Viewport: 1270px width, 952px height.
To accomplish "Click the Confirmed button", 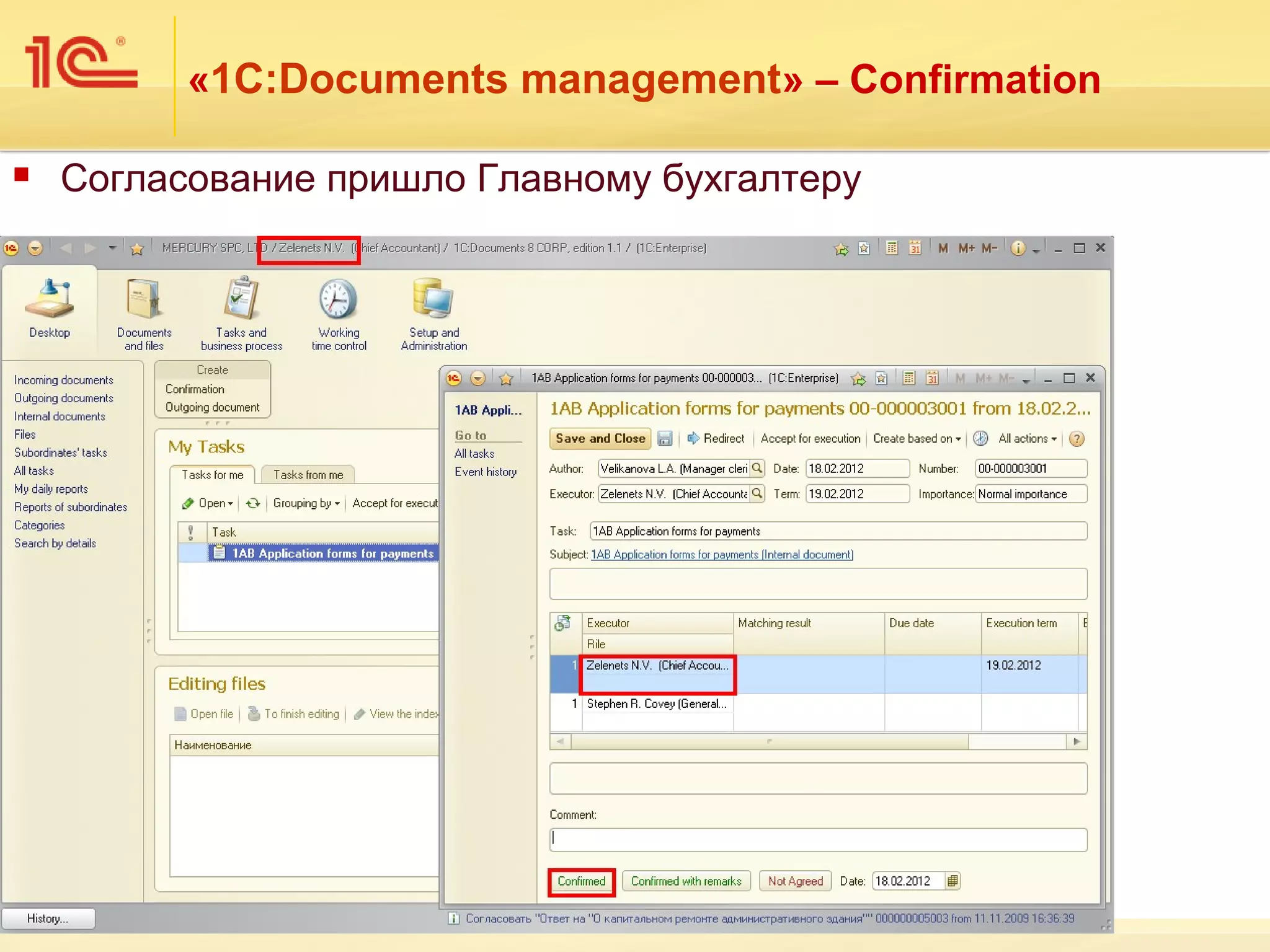I will click(x=581, y=881).
